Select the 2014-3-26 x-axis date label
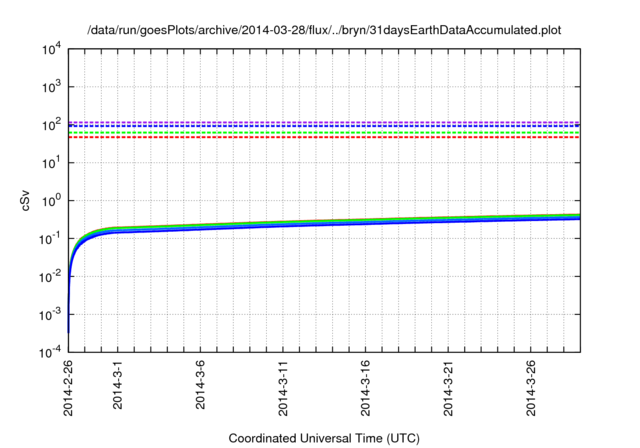This screenshot has height=448, width=640. pos(531,388)
